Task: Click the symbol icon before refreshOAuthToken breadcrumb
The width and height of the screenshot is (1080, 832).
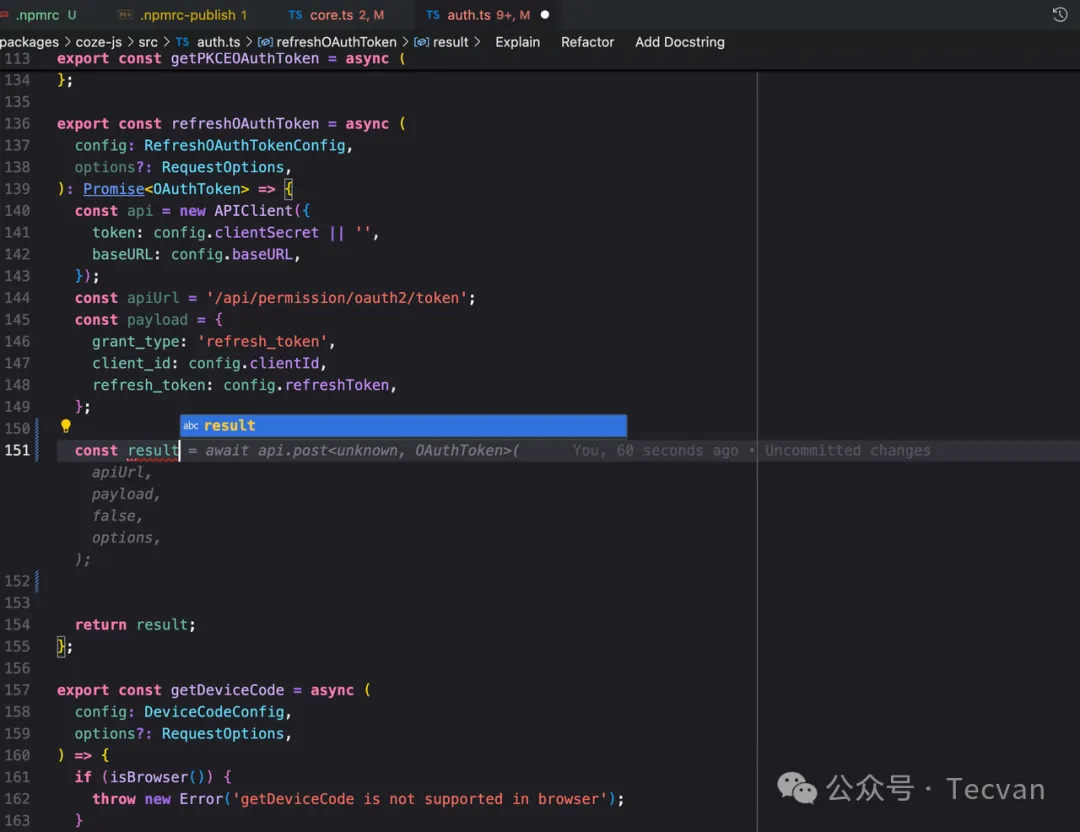Action: [x=265, y=42]
